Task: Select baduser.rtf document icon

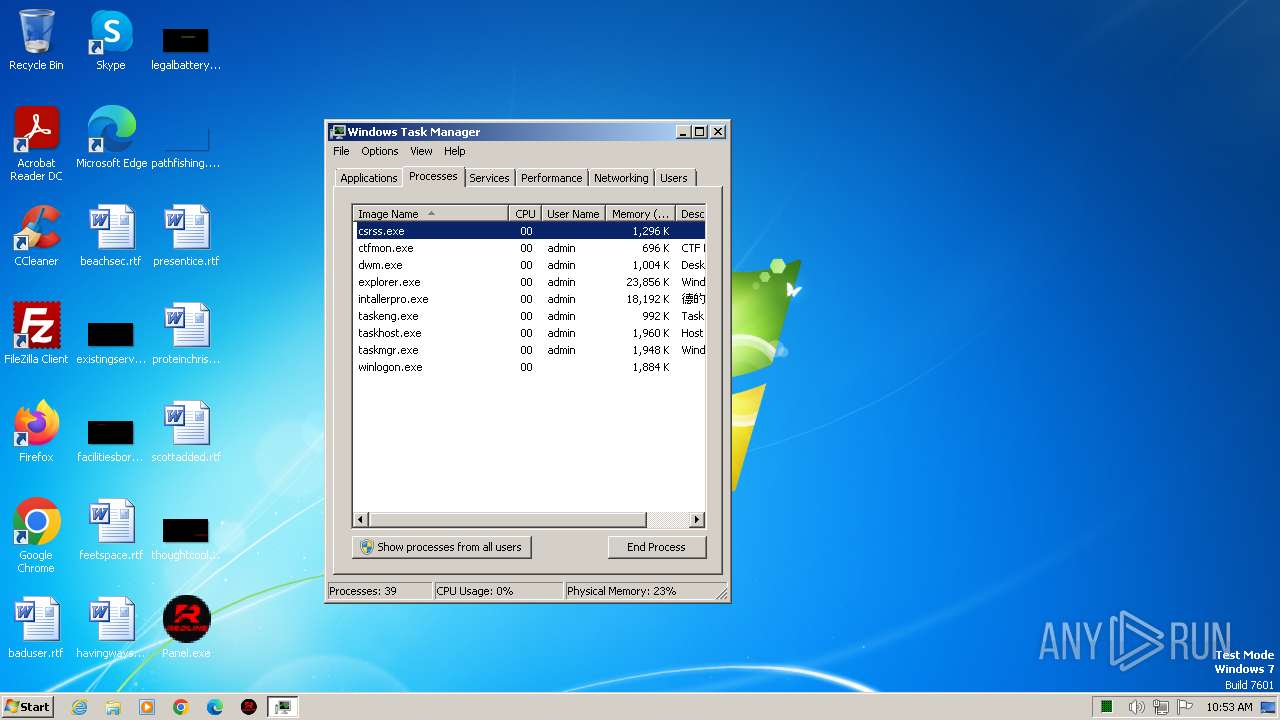Action: tap(36, 627)
